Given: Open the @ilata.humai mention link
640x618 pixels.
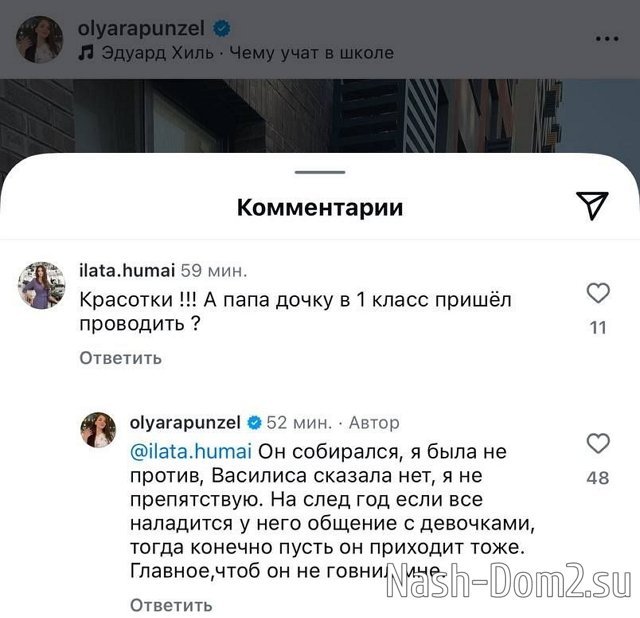Looking at the screenshot, I should coord(191,452).
